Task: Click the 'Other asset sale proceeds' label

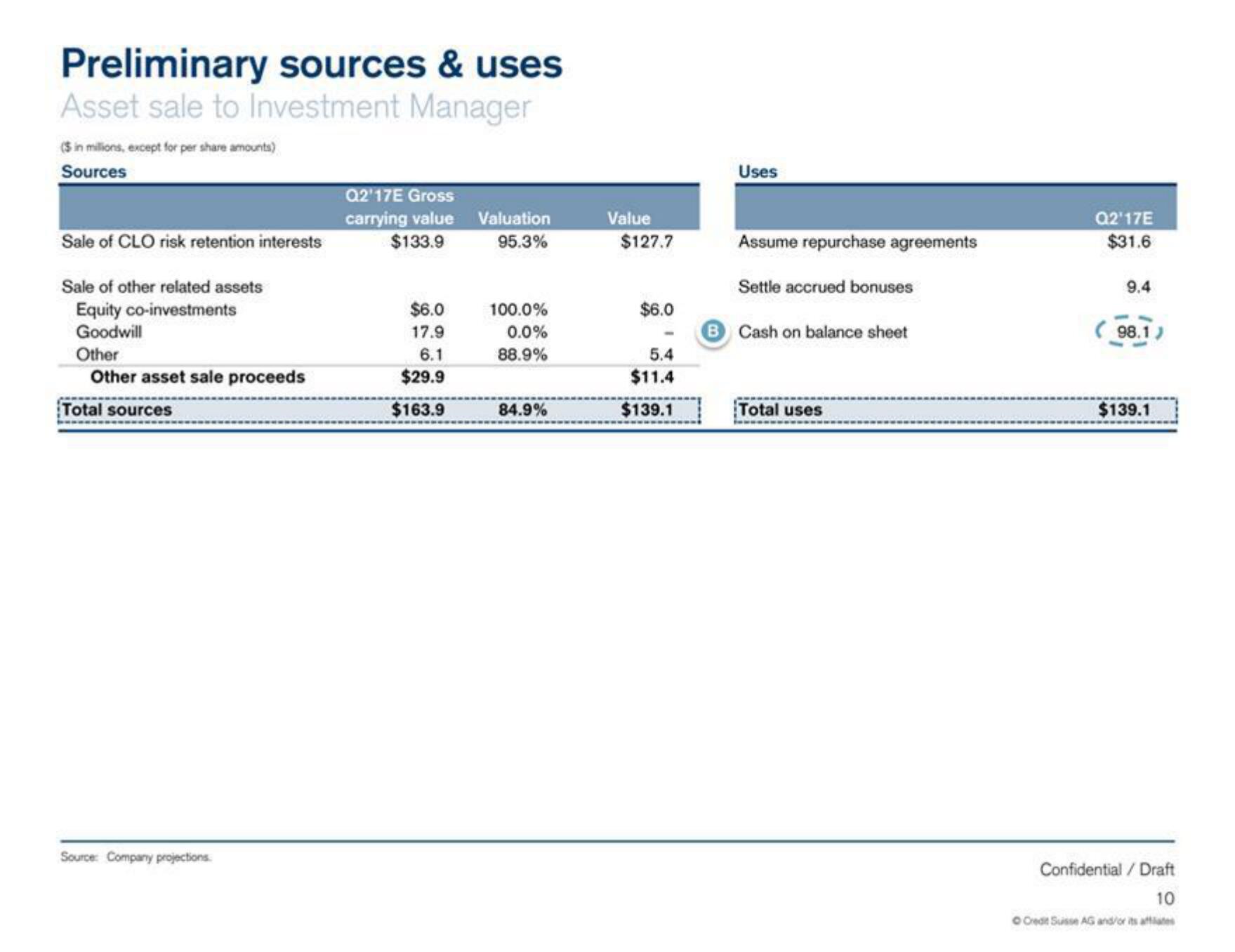Action: click(197, 377)
